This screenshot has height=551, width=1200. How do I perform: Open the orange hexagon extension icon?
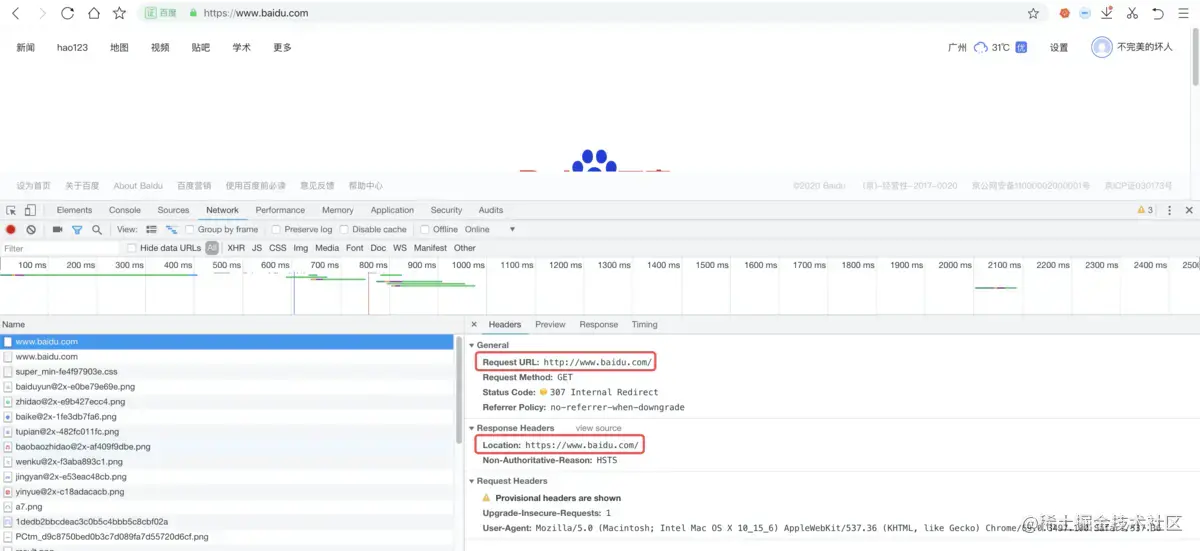pyautogui.click(x=1064, y=13)
